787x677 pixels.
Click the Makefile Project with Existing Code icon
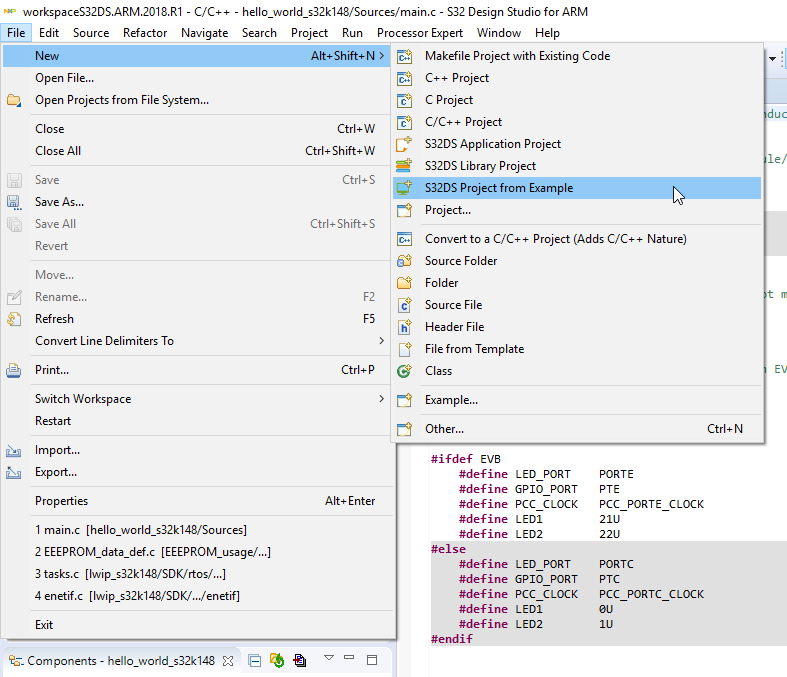405,56
